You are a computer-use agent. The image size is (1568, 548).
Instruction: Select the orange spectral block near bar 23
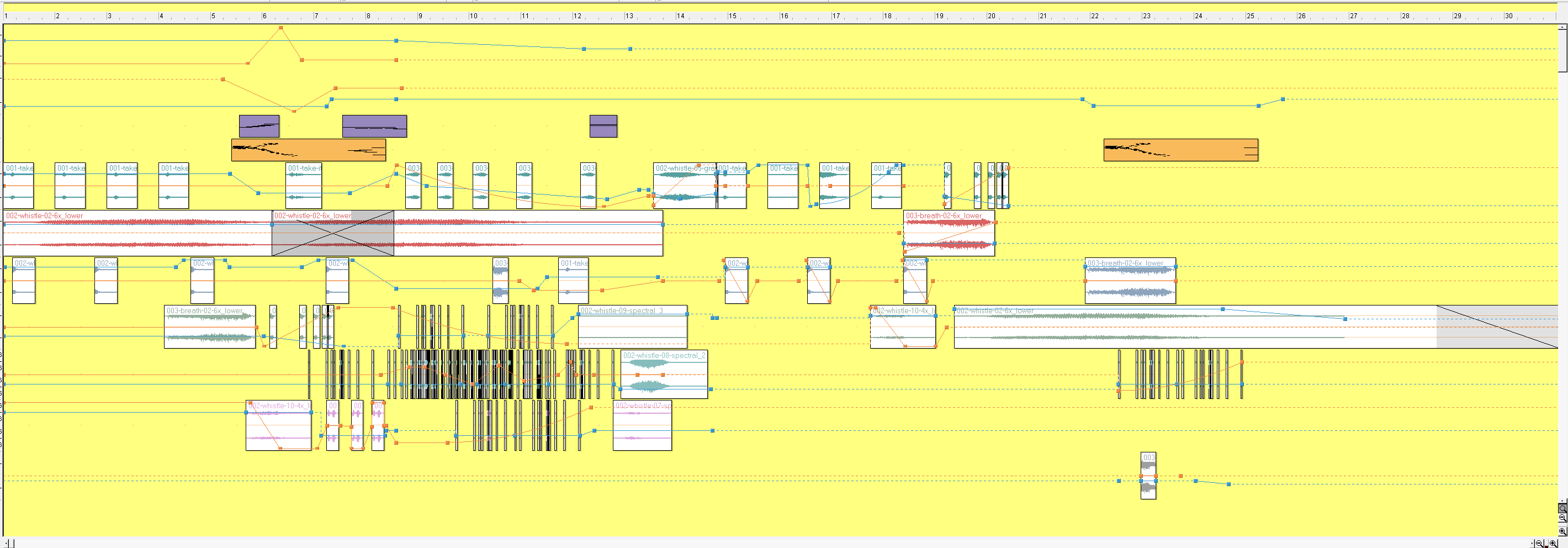[x=1180, y=150]
